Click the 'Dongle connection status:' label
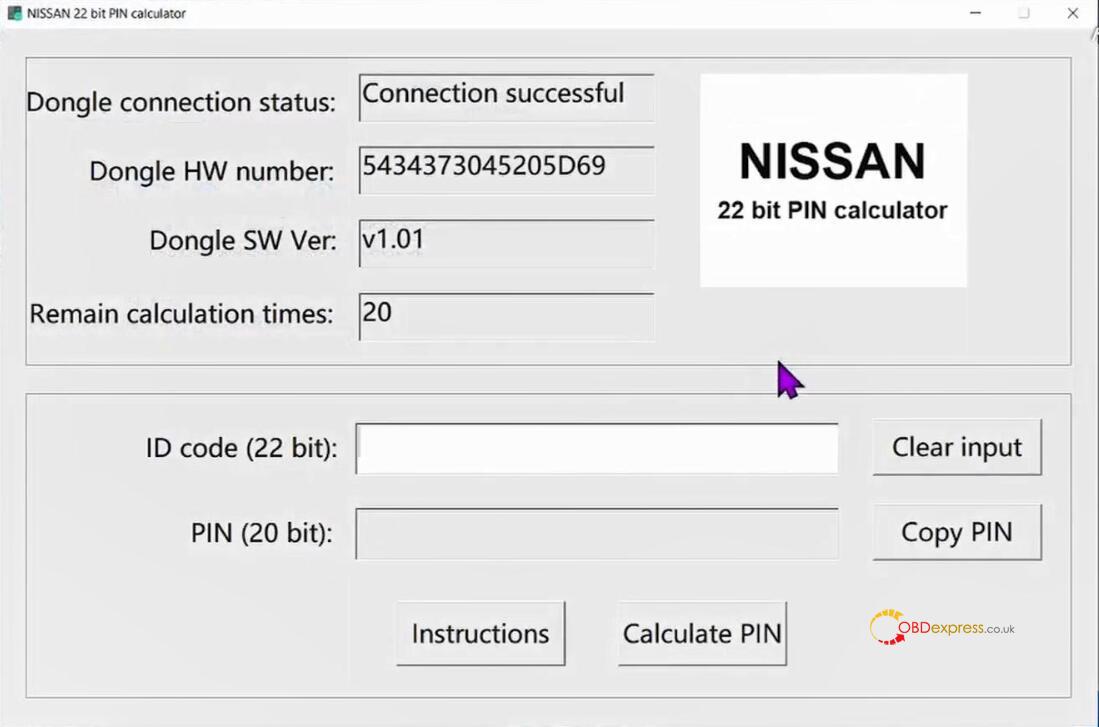The width and height of the screenshot is (1099, 727). [x=181, y=102]
